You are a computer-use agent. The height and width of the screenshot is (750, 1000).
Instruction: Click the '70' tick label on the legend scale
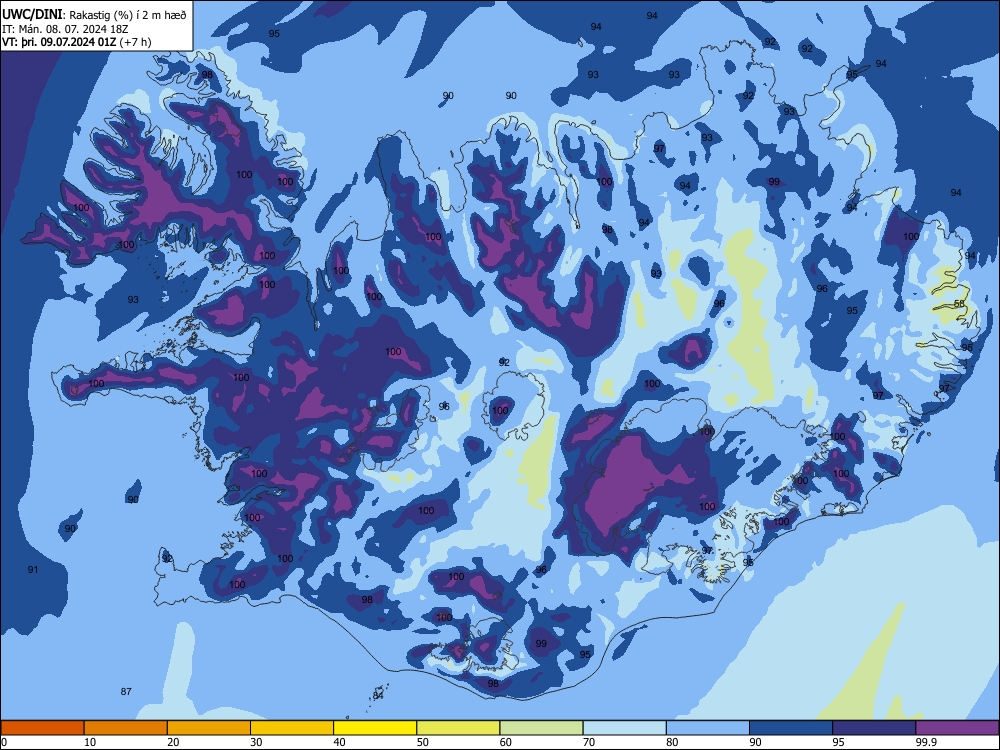pos(589,742)
